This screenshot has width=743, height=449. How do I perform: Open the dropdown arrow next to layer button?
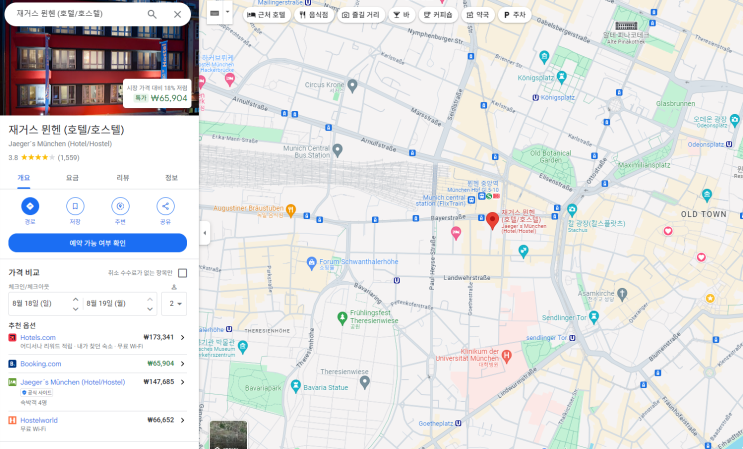(227, 13)
